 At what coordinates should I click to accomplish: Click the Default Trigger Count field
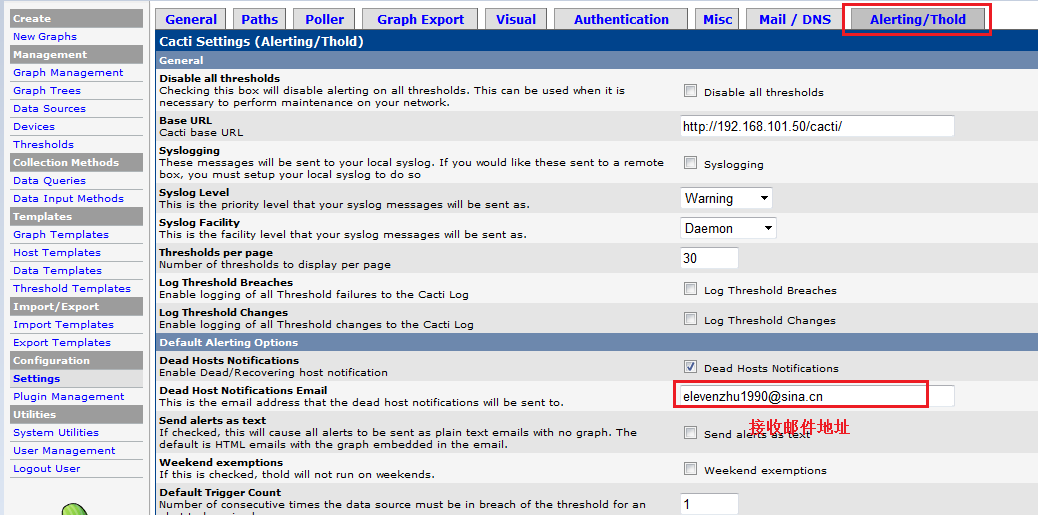click(x=709, y=504)
